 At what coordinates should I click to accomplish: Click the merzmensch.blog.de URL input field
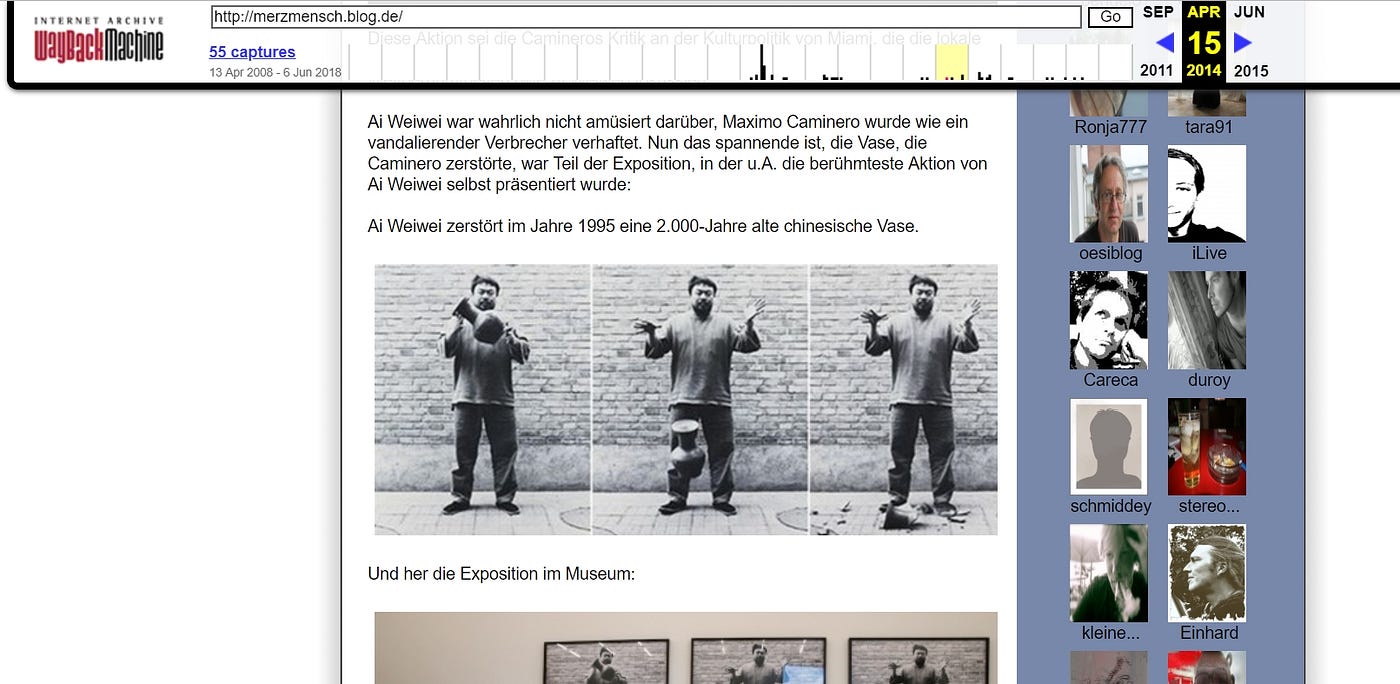point(646,17)
